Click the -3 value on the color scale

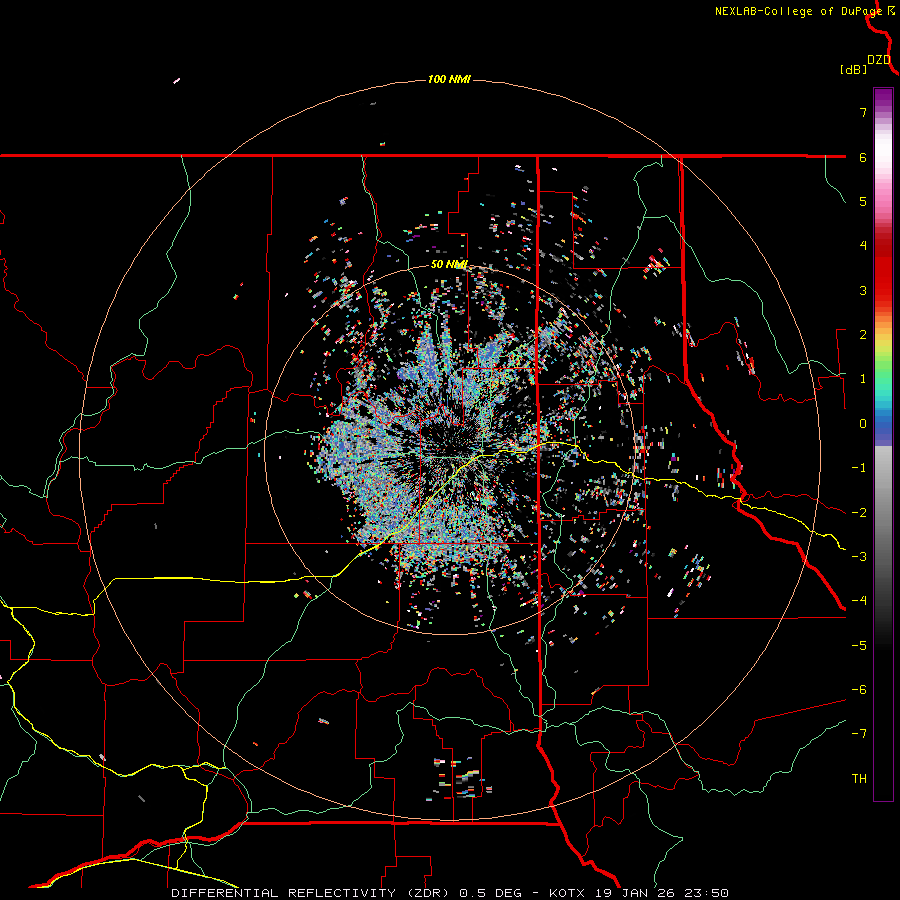(859, 557)
